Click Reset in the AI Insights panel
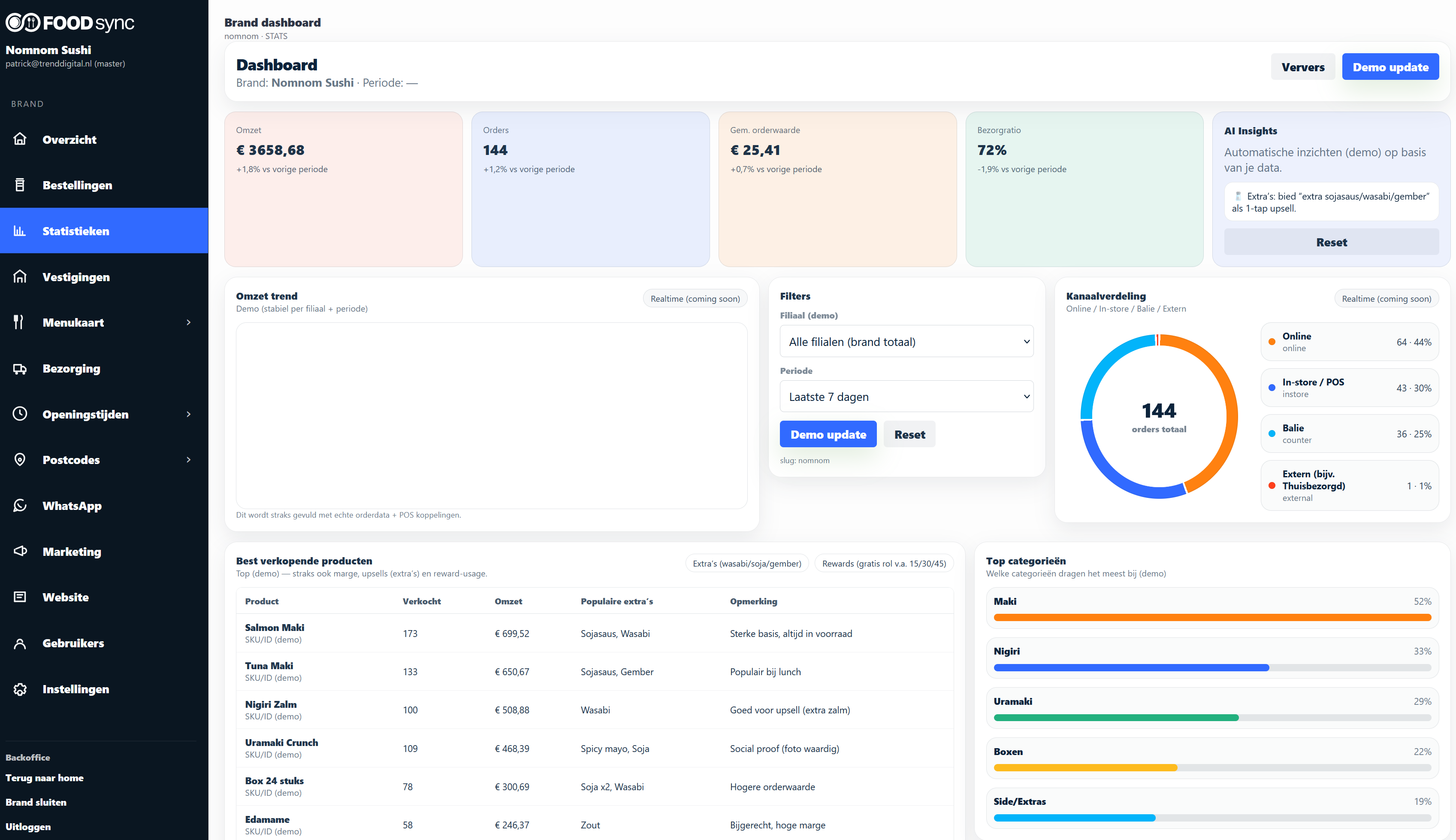Viewport: 1456px width, 840px height. tap(1332, 242)
